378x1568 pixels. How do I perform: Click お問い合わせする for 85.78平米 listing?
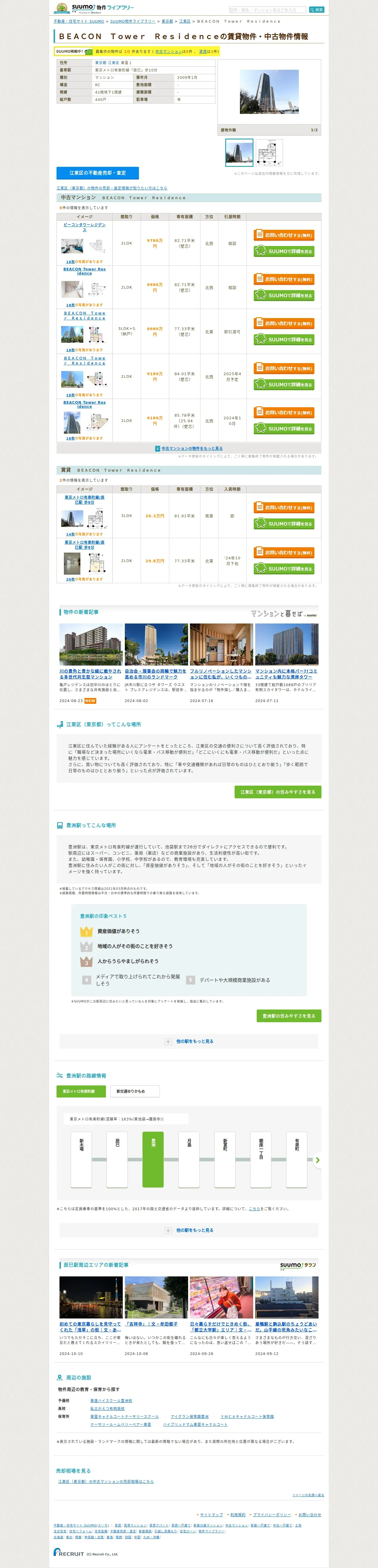coord(284,412)
